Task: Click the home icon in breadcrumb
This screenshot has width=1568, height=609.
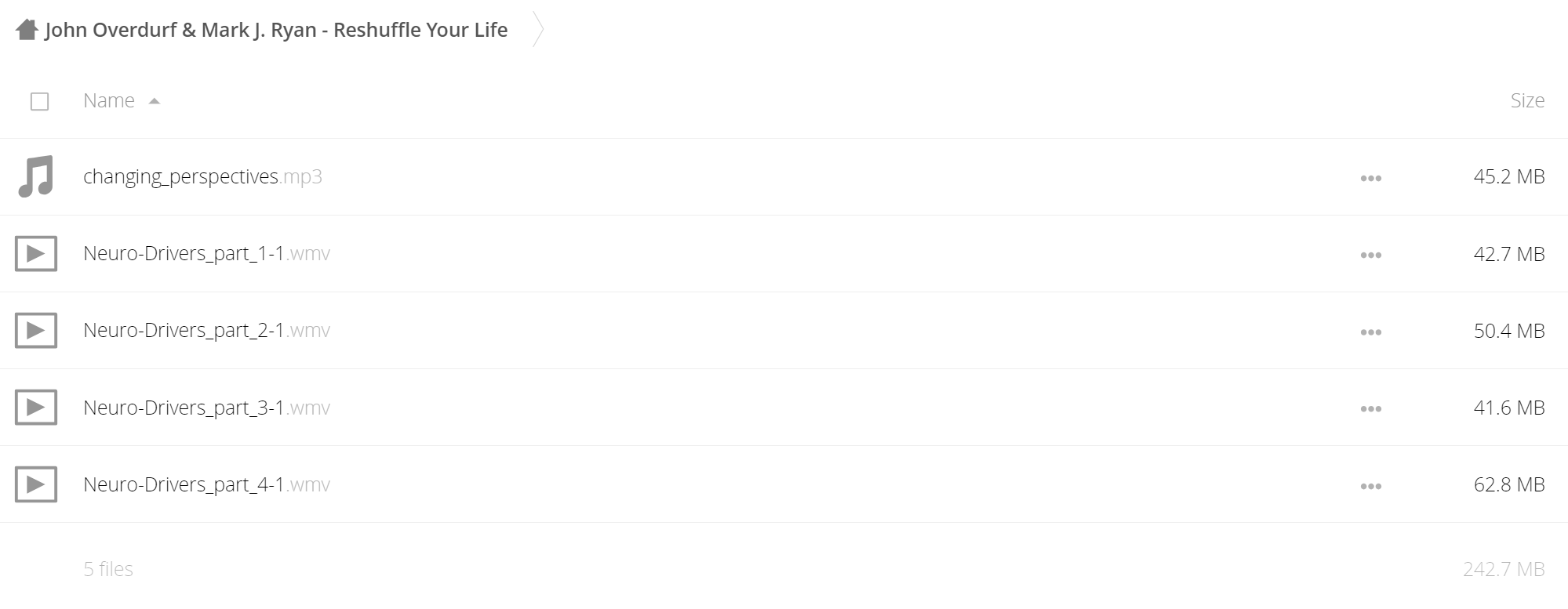Action: (x=27, y=30)
